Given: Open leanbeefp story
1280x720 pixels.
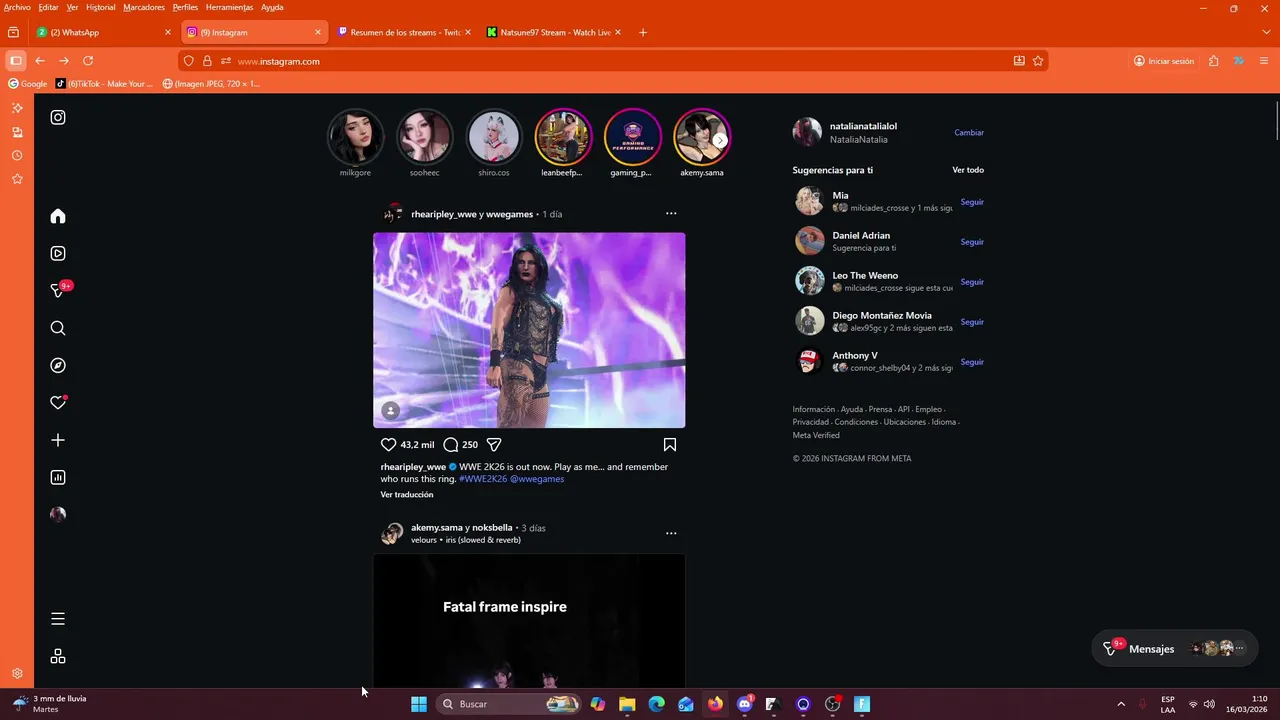Looking at the screenshot, I should pos(563,137).
